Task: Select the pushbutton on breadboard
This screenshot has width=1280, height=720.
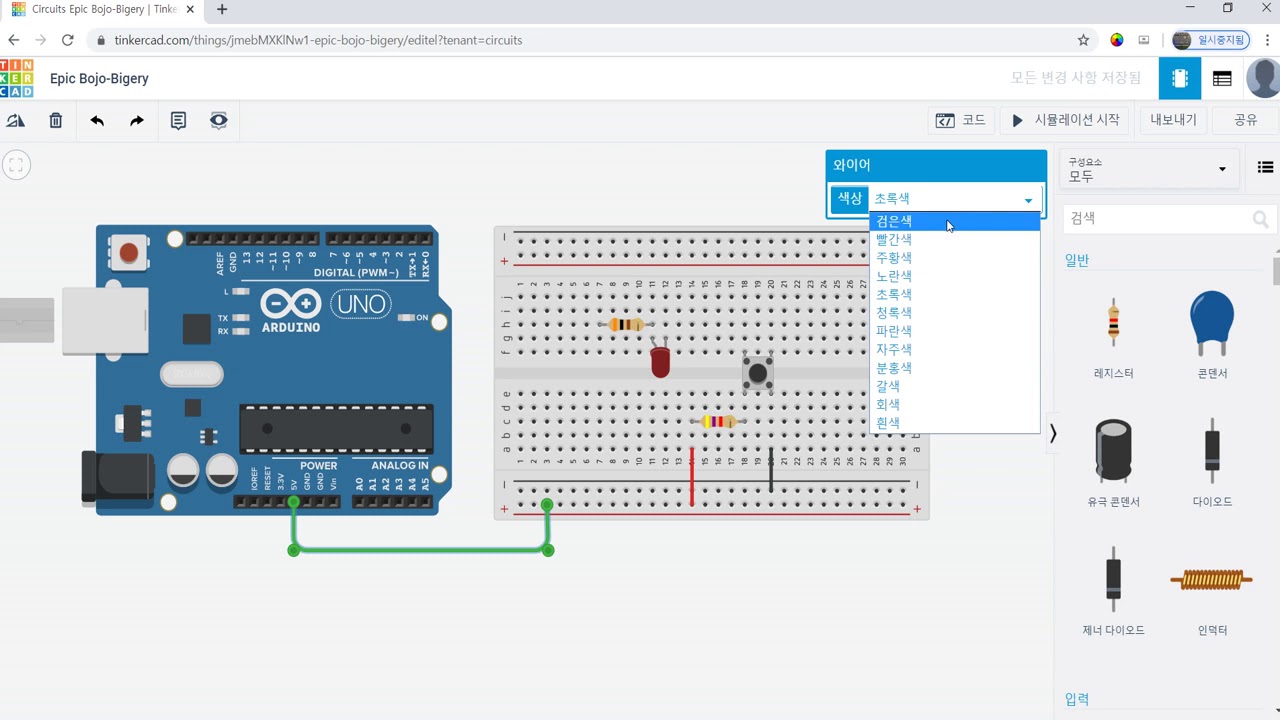Action: (x=758, y=374)
